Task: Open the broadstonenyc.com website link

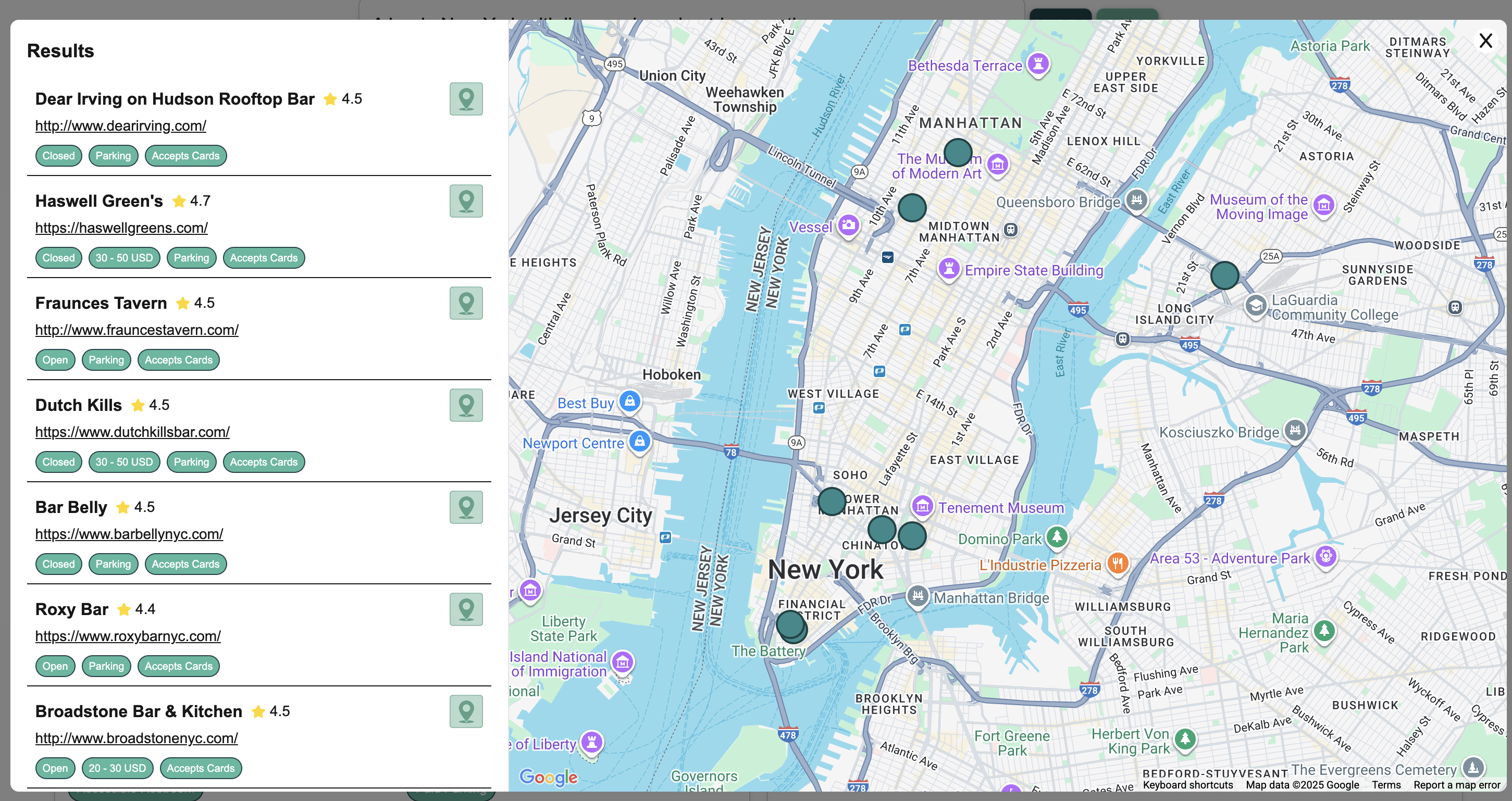Action: [135, 738]
